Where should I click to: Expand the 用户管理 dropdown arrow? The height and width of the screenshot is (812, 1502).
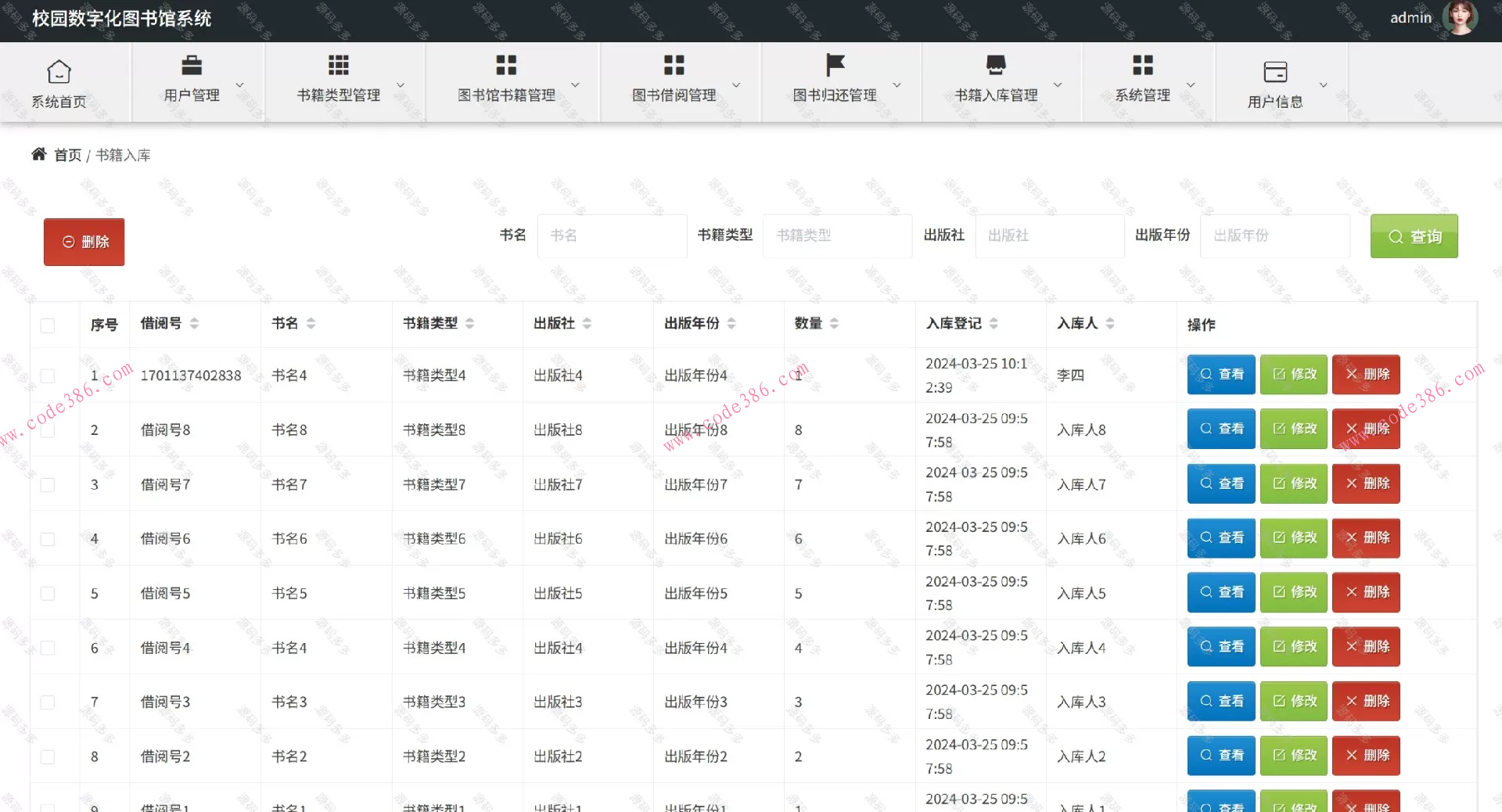coord(240,84)
